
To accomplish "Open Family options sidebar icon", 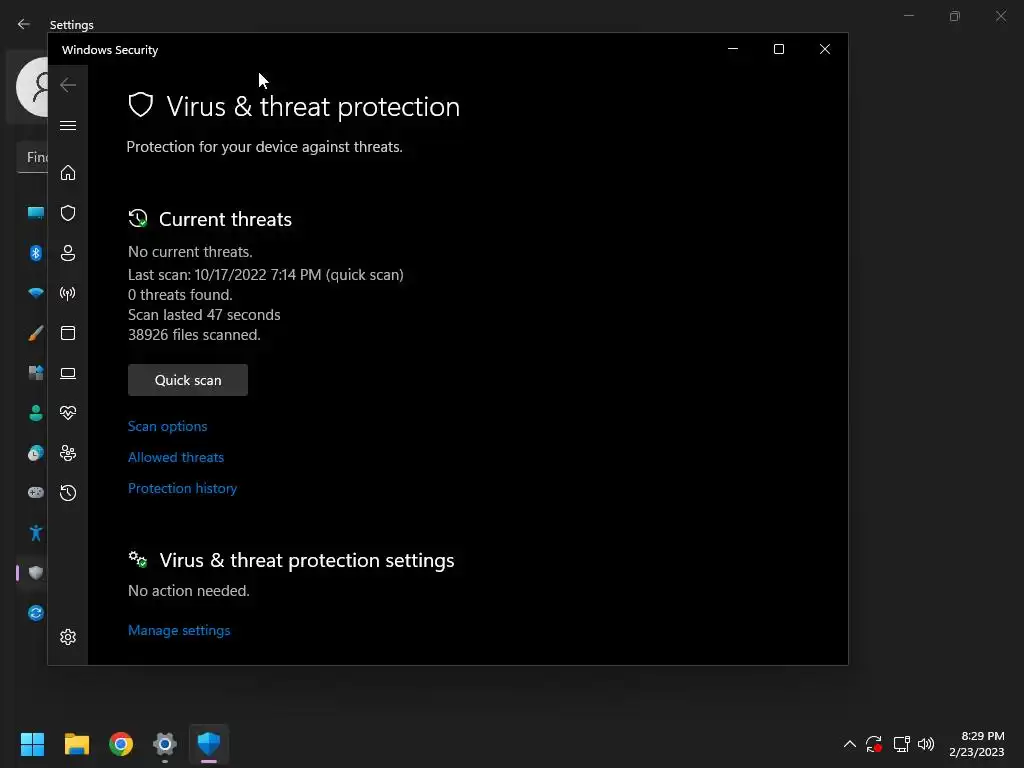I will click(x=68, y=453).
